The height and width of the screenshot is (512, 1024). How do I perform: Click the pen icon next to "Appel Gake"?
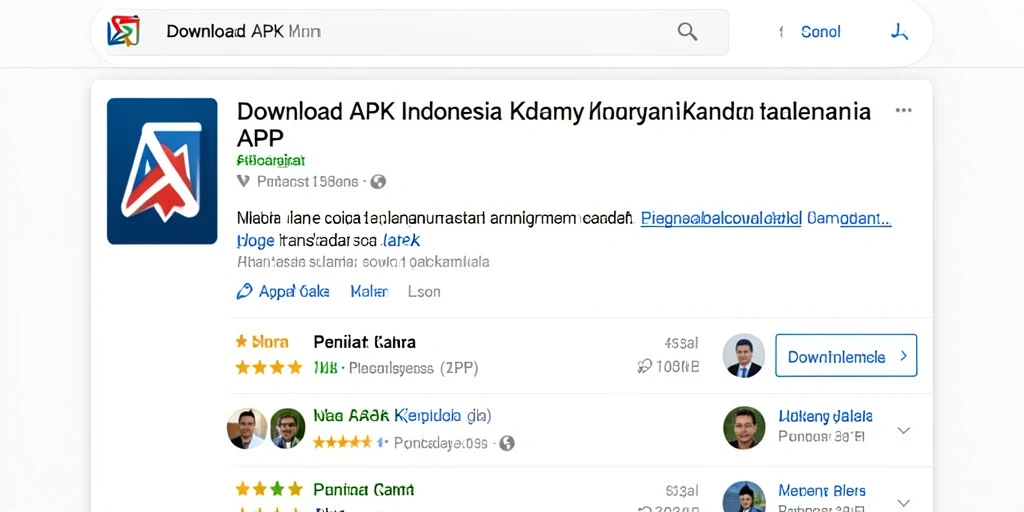click(244, 291)
